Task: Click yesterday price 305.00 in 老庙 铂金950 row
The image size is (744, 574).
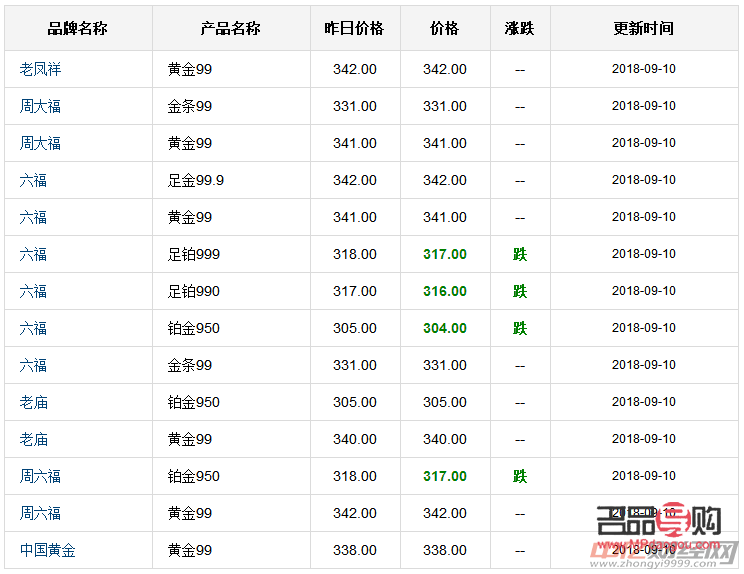Action: point(355,402)
